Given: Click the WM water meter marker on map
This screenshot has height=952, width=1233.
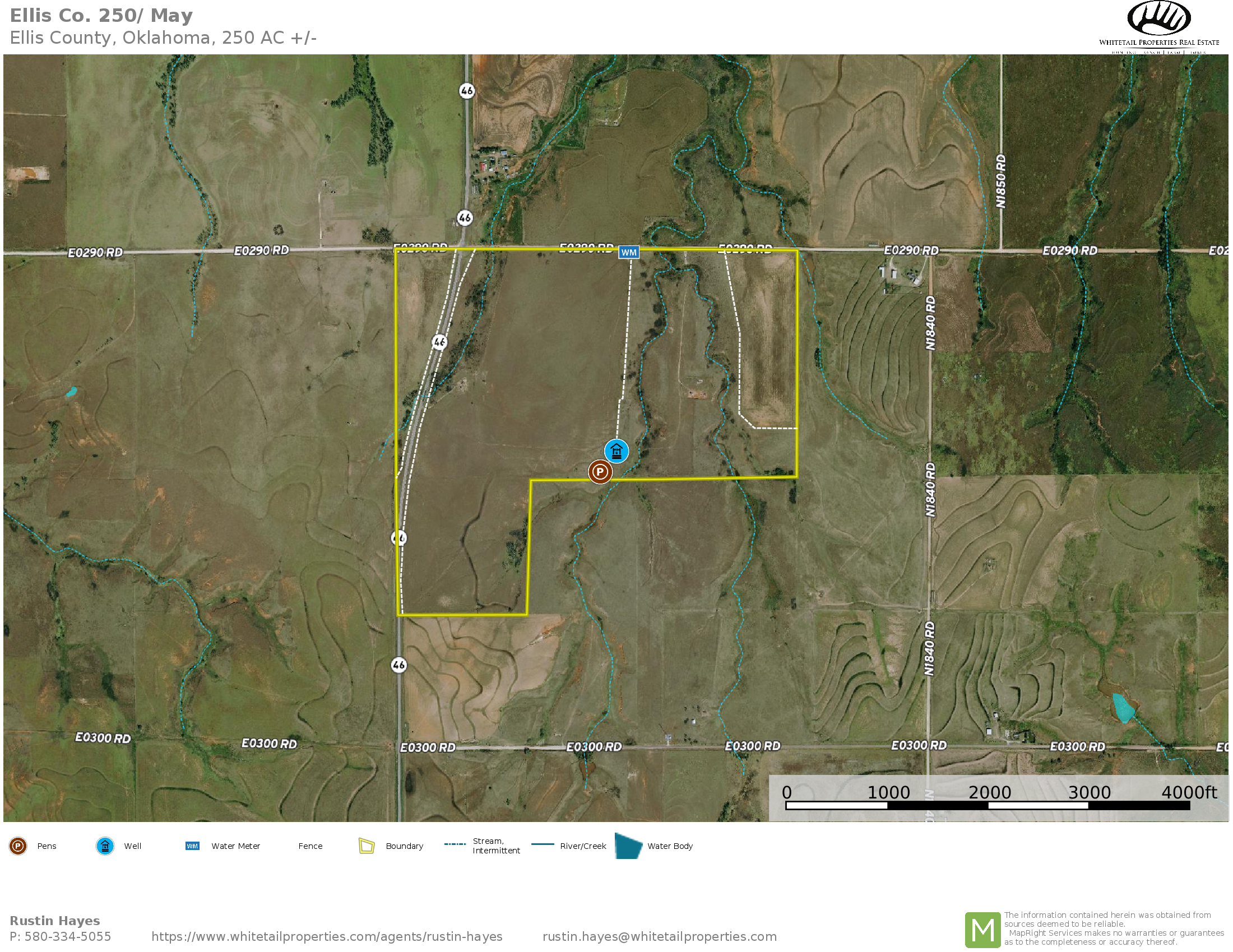Looking at the screenshot, I should [x=628, y=252].
